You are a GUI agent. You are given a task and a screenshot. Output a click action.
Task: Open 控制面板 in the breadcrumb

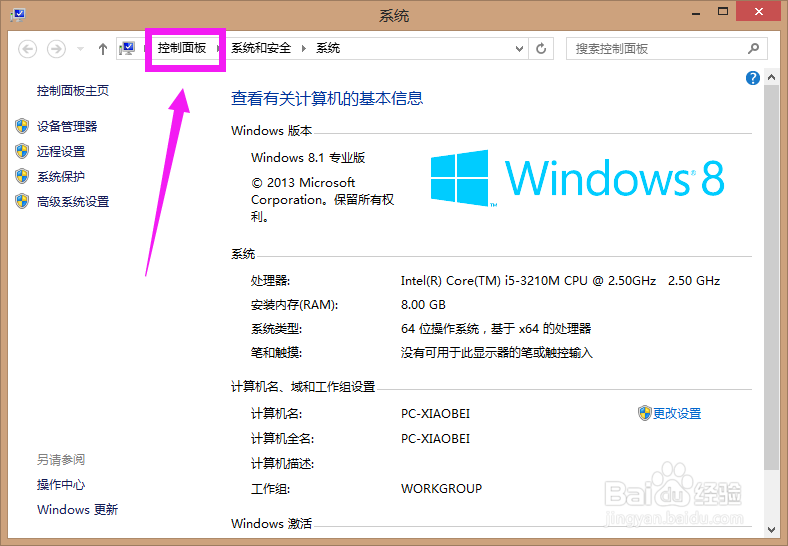(x=182, y=48)
